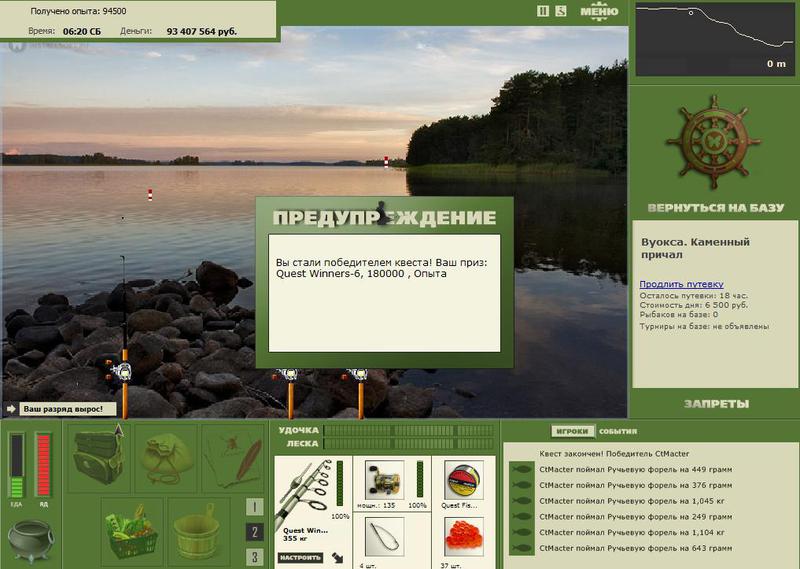Click the rightmost fishing rod reel on shore
Image resolution: width=800 pixels, height=569 pixels.
click(358, 375)
